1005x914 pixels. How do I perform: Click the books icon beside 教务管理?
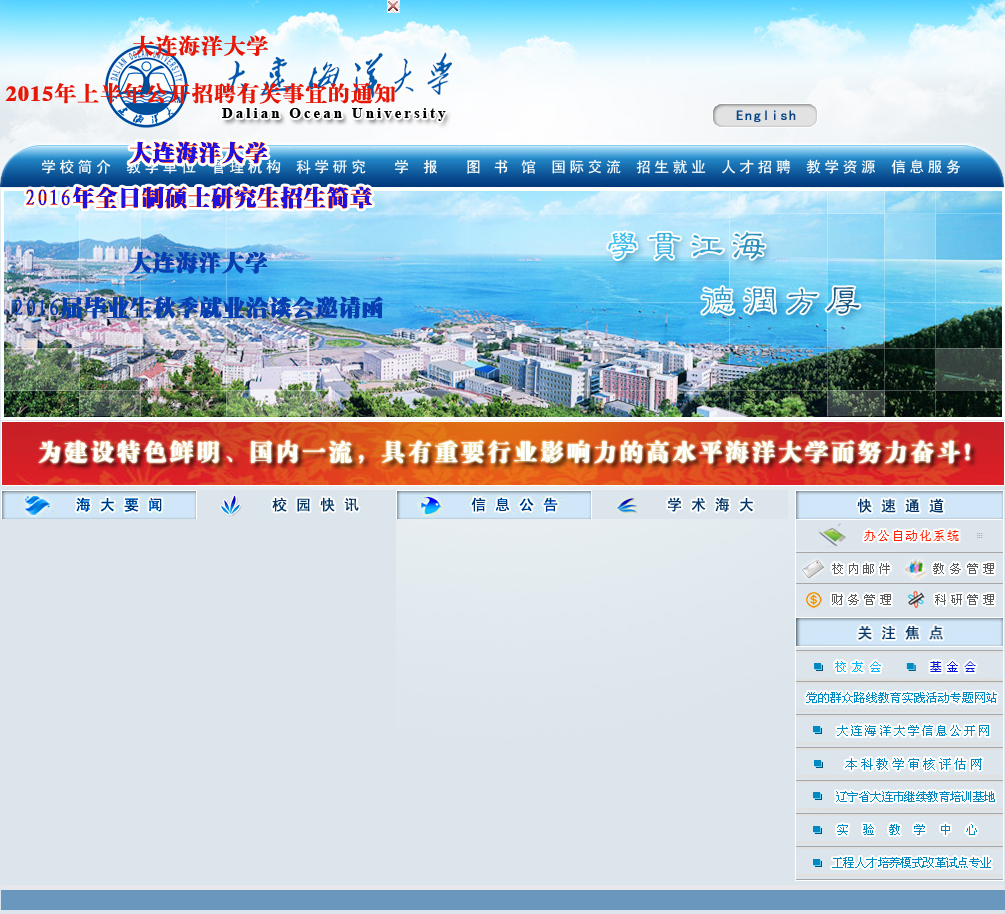915,569
